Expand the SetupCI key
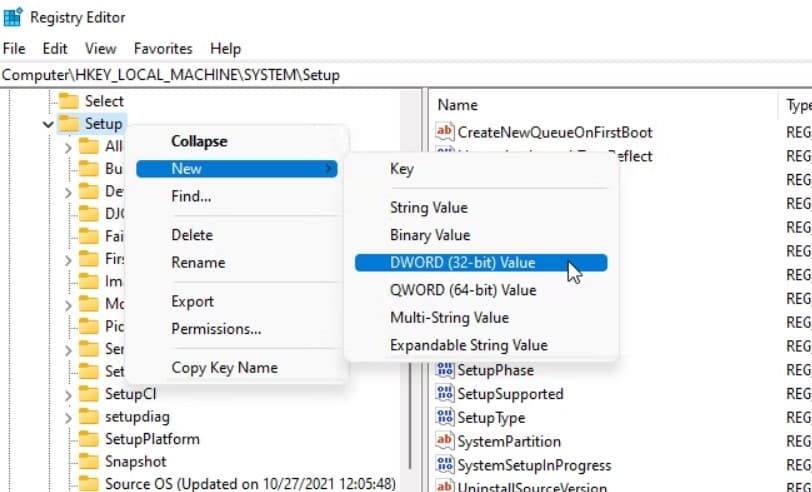 pyautogui.click(x=68, y=396)
